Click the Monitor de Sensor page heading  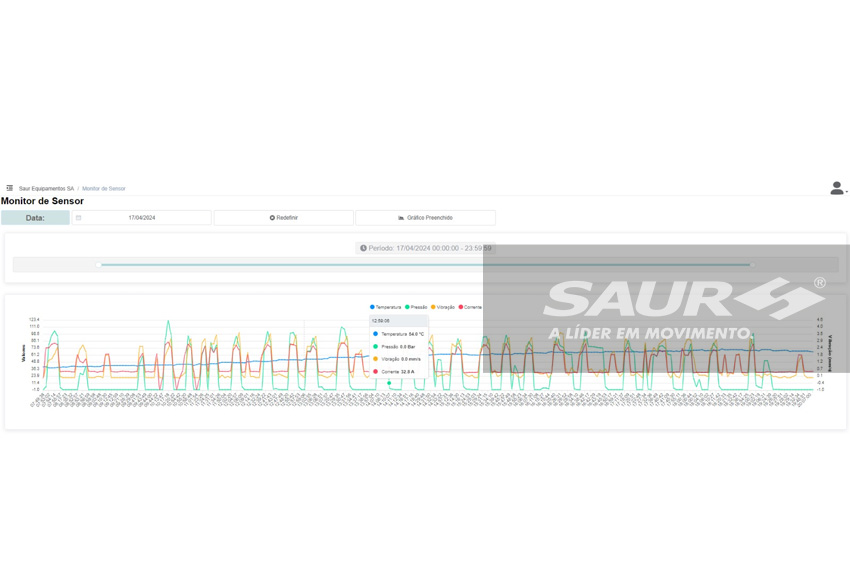coord(42,201)
